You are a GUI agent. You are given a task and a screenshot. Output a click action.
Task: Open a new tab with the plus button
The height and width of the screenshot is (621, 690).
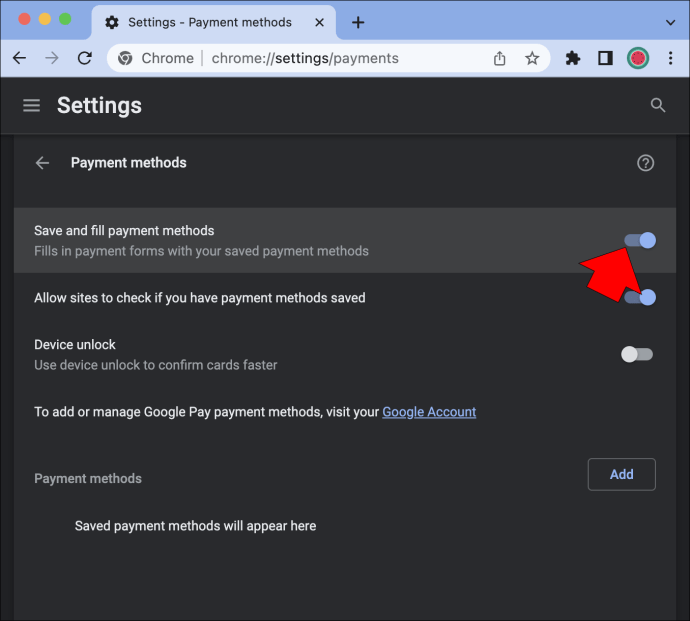(x=358, y=22)
